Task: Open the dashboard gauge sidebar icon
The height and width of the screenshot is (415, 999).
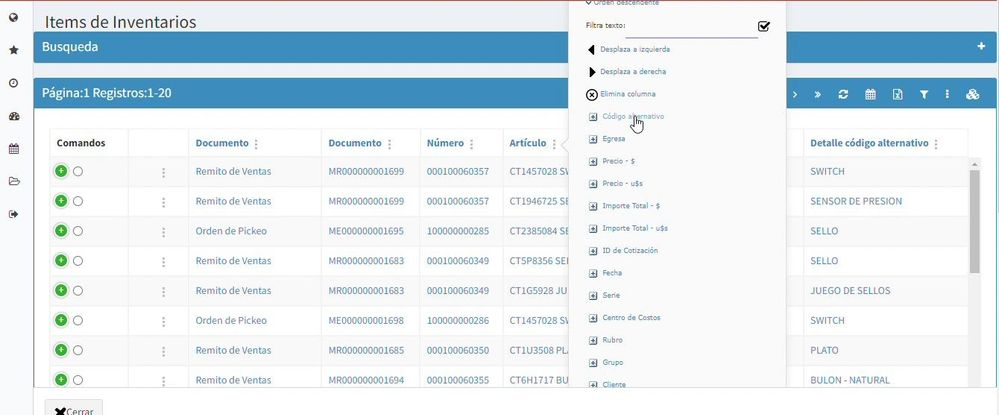Action: [x=13, y=116]
